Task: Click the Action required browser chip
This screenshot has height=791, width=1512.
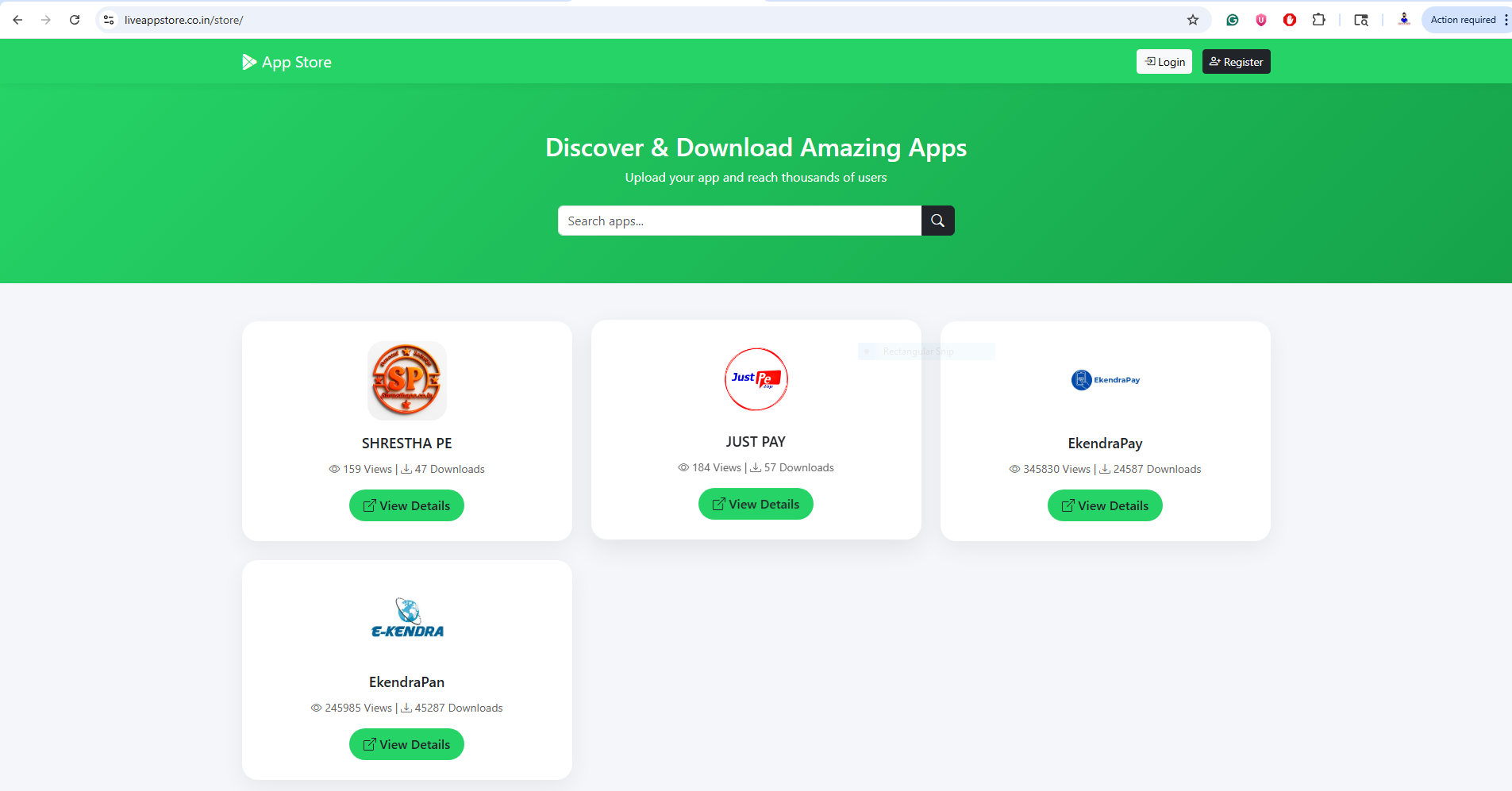Action: click(x=1462, y=20)
